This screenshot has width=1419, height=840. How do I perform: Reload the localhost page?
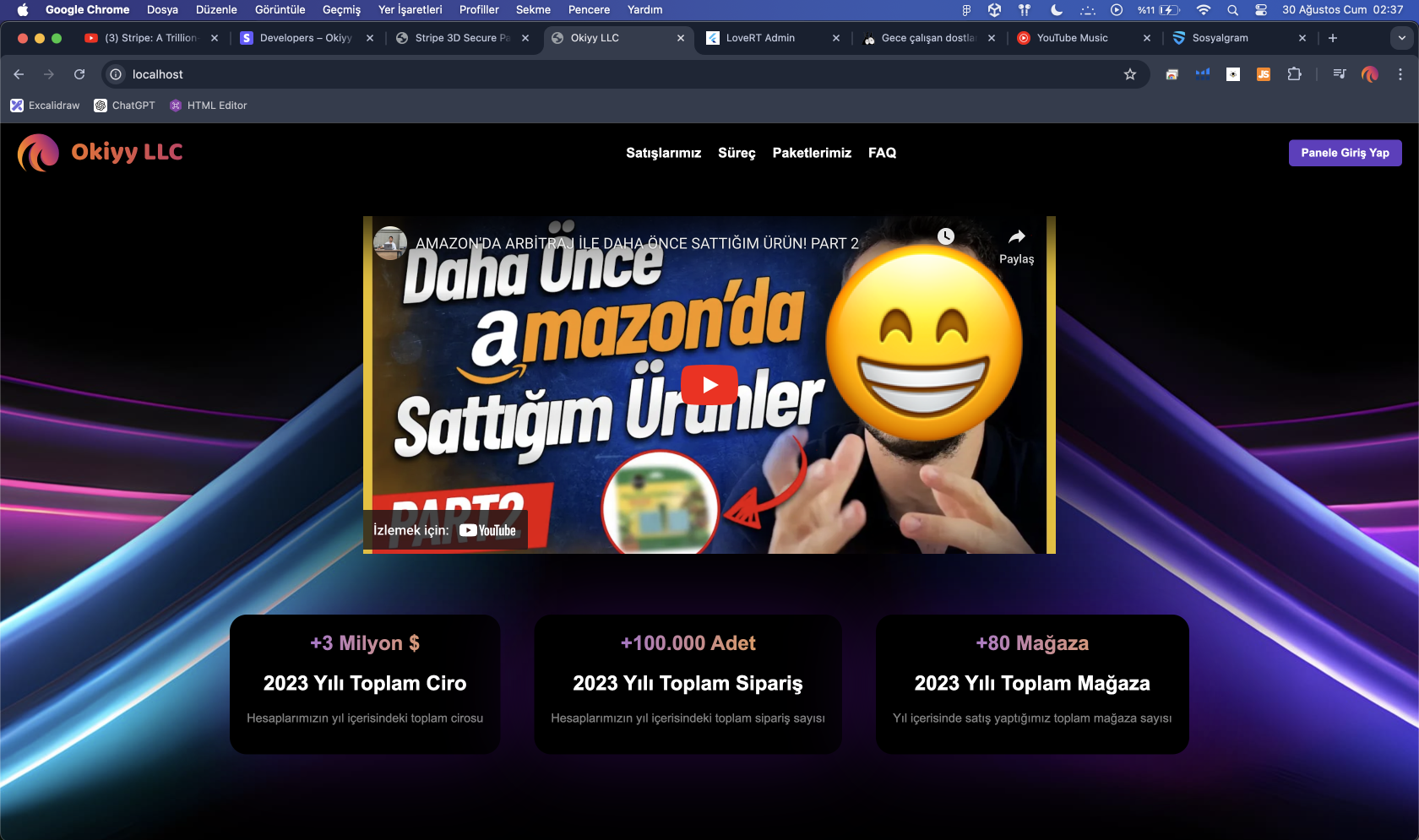(79, 74)
